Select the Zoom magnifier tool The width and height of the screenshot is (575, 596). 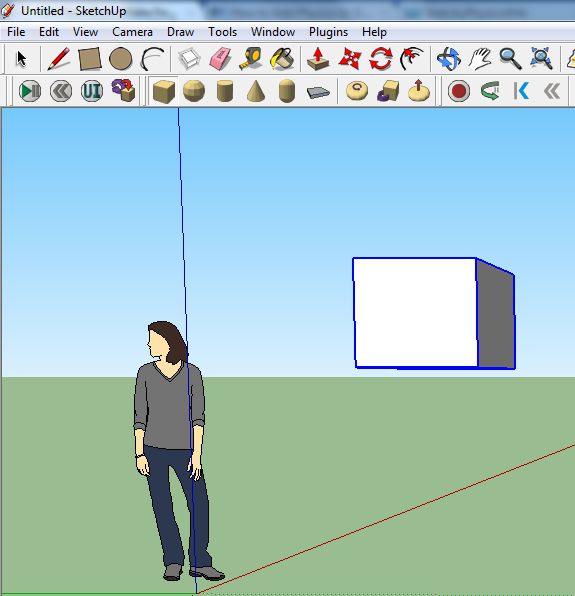[510, 59]
